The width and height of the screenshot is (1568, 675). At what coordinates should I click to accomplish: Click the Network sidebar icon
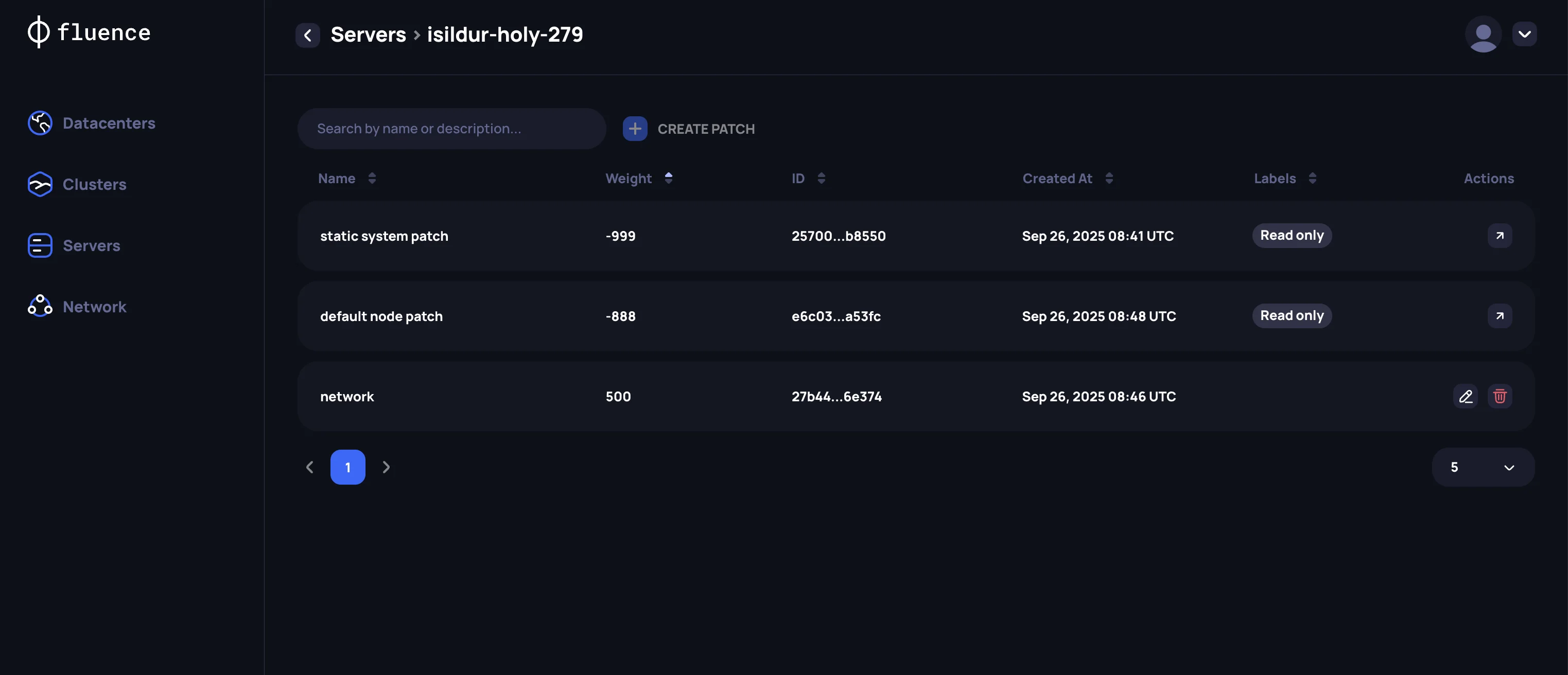(x=40, y=307)
